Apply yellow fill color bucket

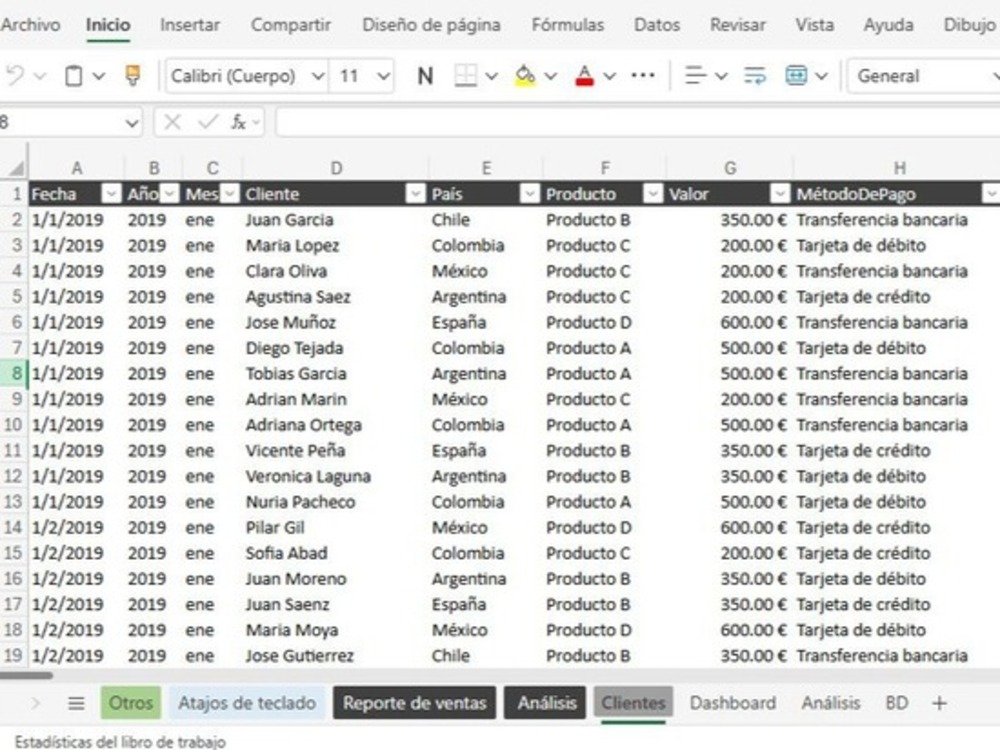[x=525, y=76]
